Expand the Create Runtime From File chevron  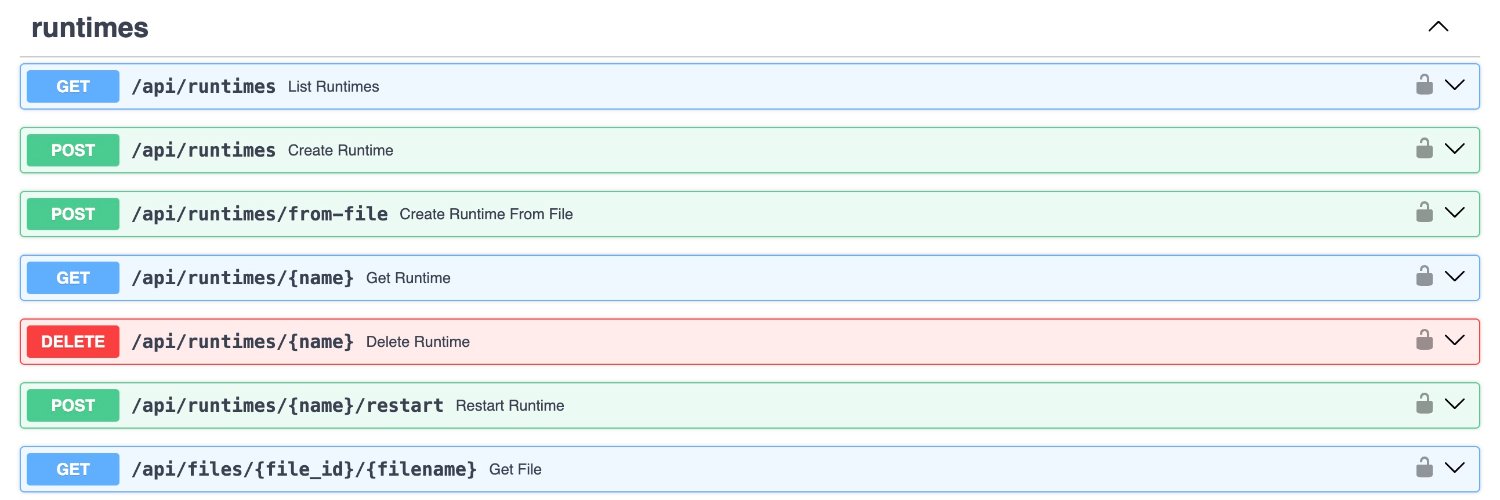pyautogui.click(x=1455, y=213)
